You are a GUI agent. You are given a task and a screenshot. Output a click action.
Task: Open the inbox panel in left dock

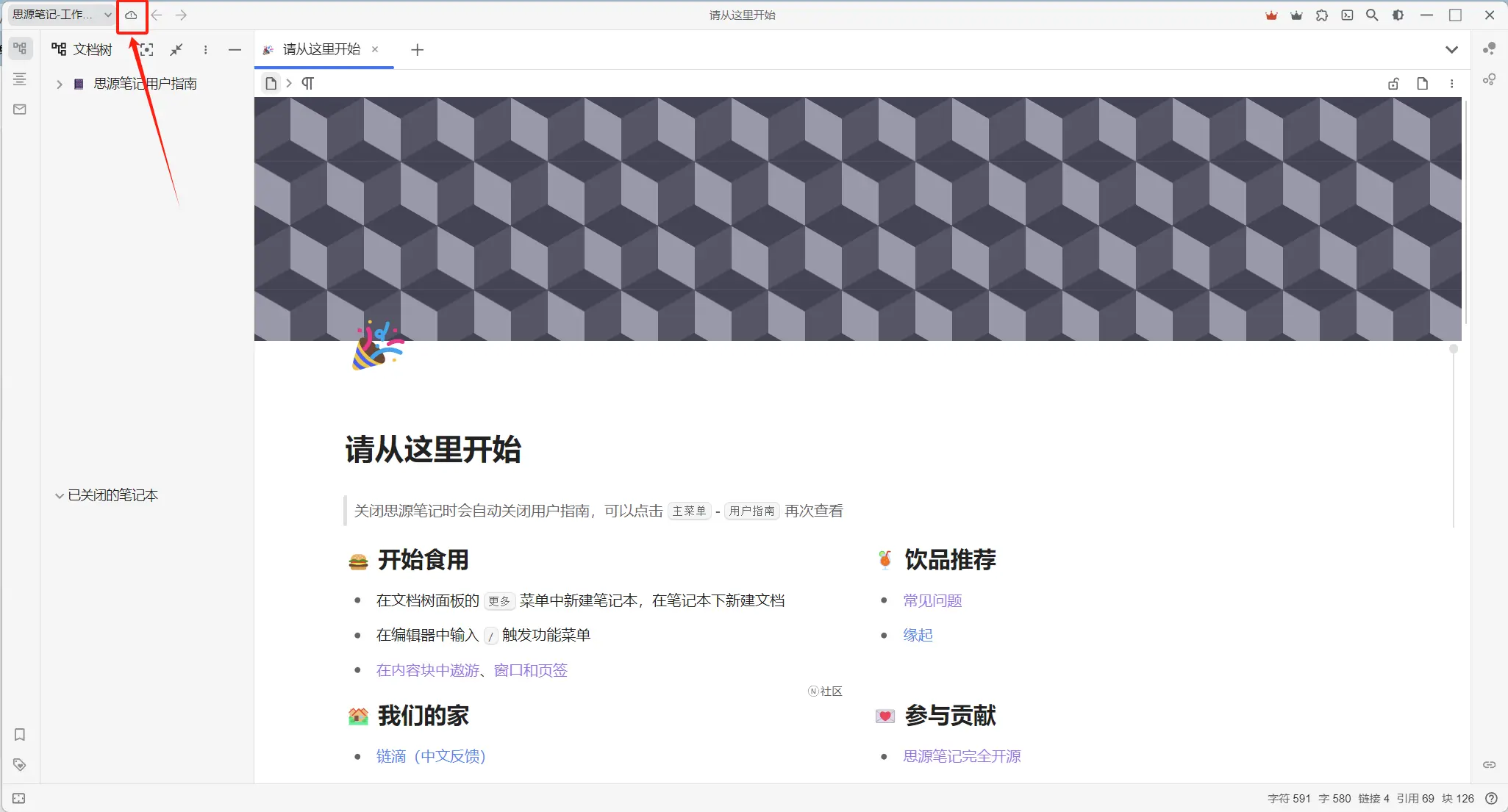coord(20,109)
